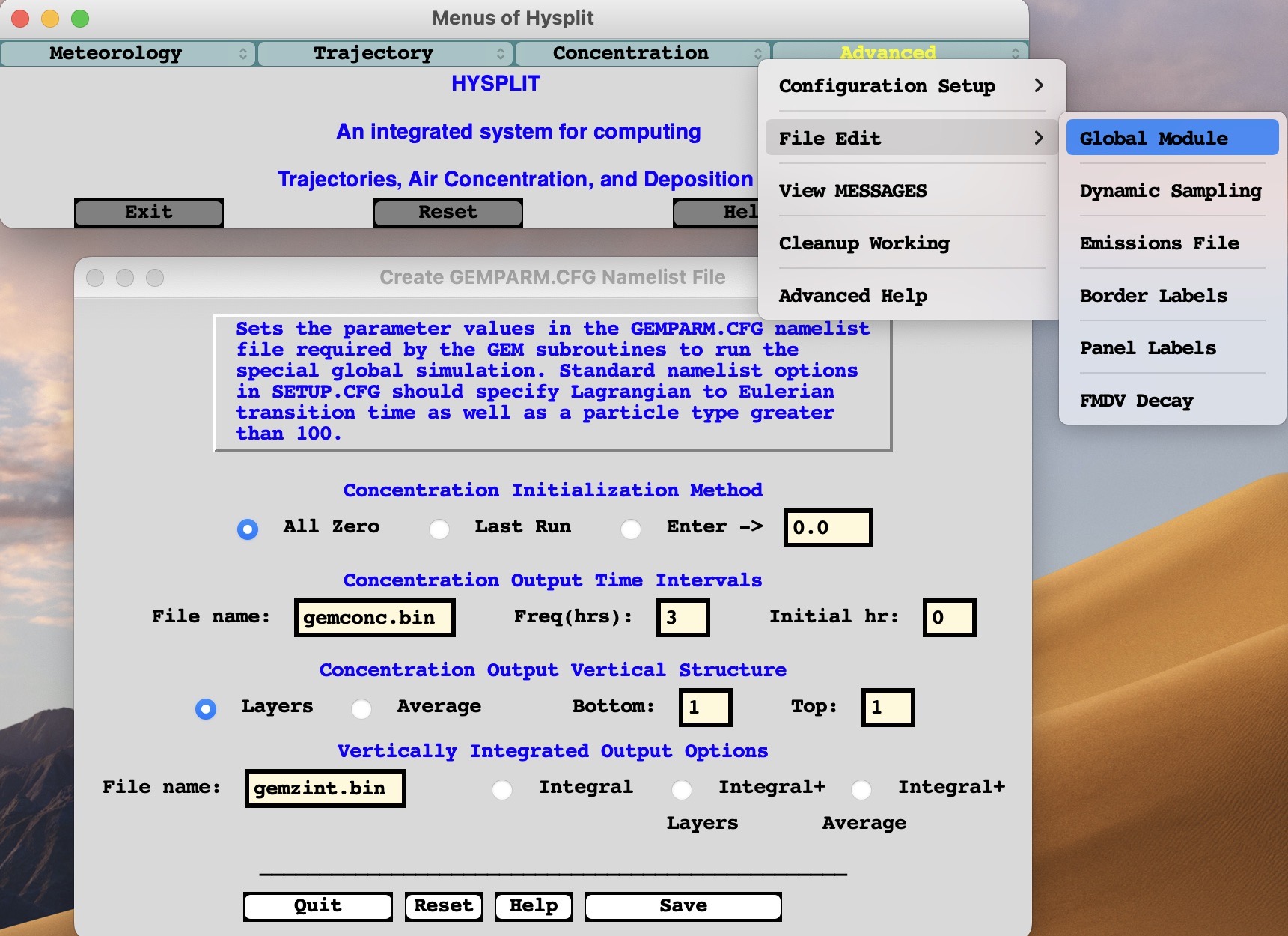
Task: Select the Integral radio button
Action: pos(502,790)
